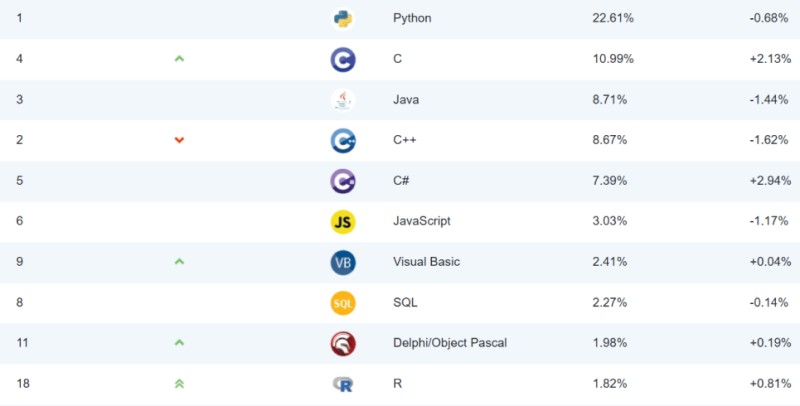The width and height of the screenshot is (800, 406).
Task: Click the -0.14% change value
Action: point(769,302)
